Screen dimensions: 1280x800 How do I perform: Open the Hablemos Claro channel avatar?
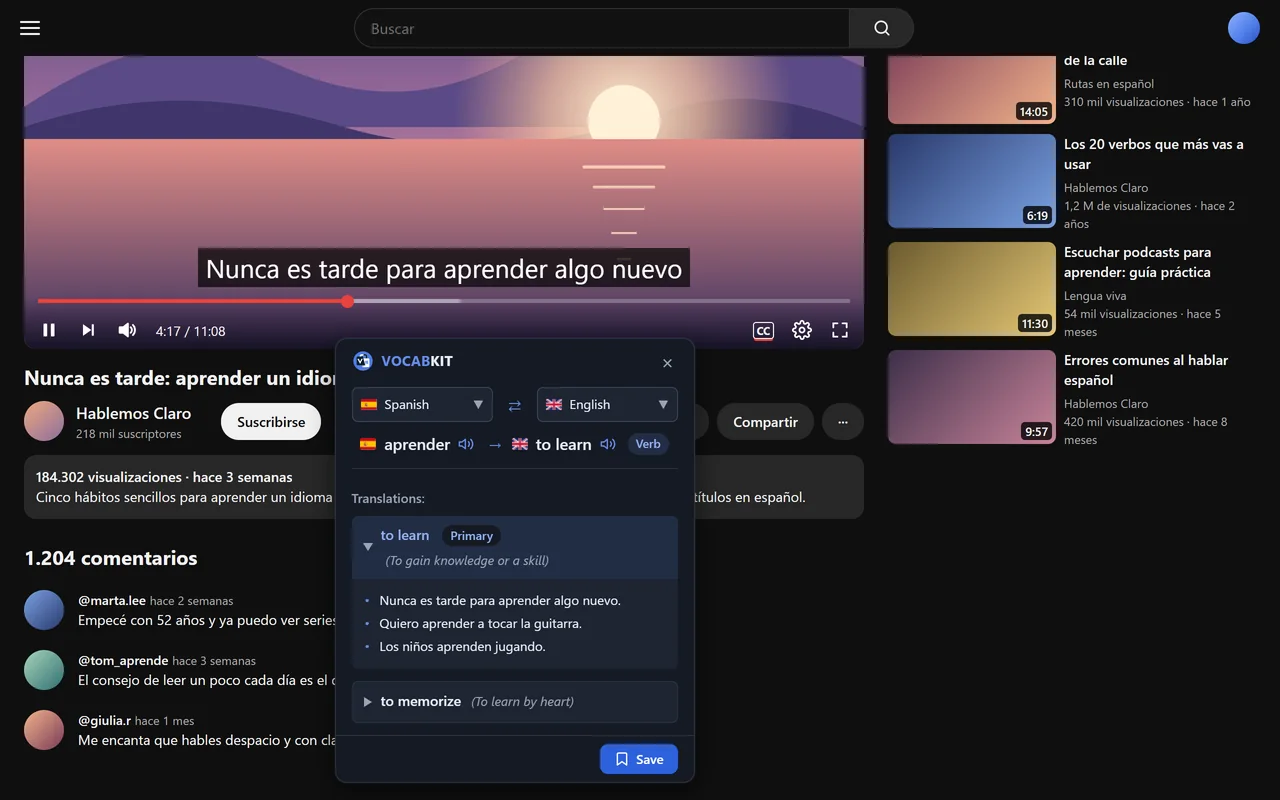pos(44,421)
